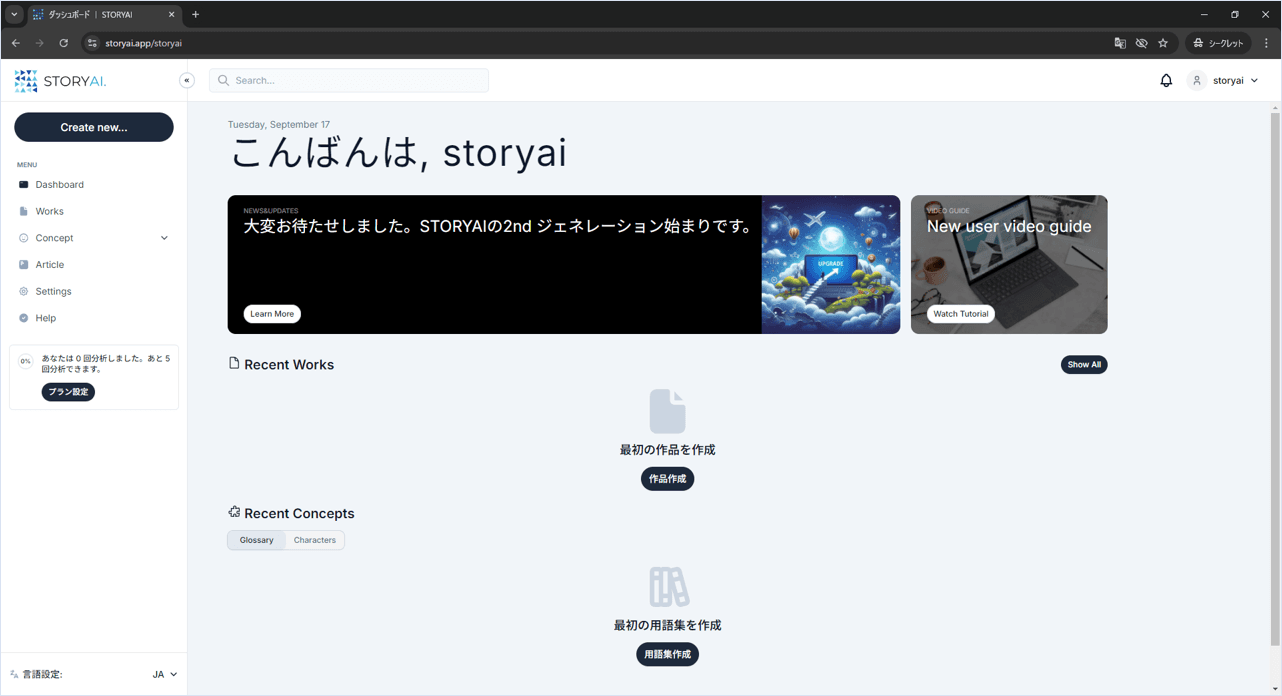The height and width of the screenshot is (696, 1282).
Task: Open the tab search dropdown arrow
Action: click(x=14, y=15)
